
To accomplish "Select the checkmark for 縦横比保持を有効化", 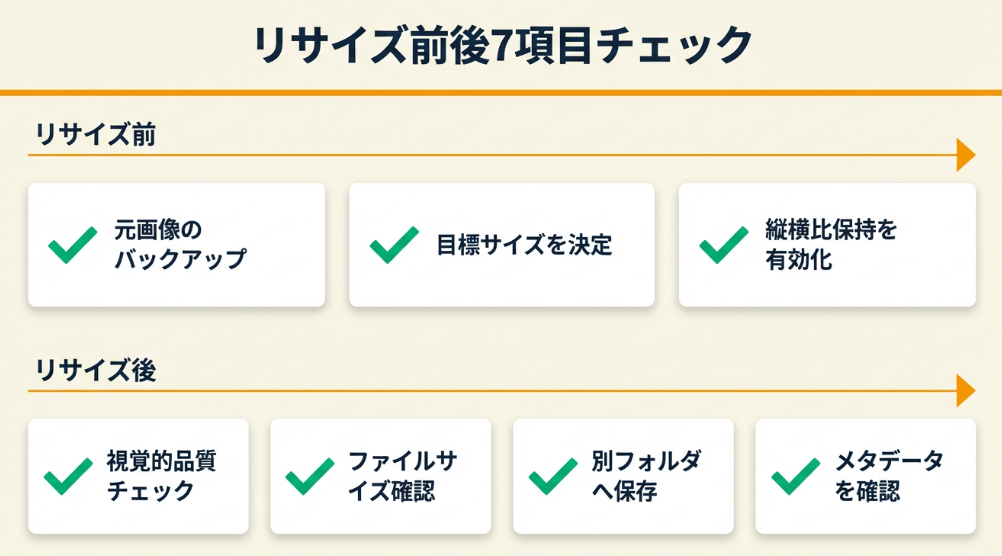I will [723, 245].
